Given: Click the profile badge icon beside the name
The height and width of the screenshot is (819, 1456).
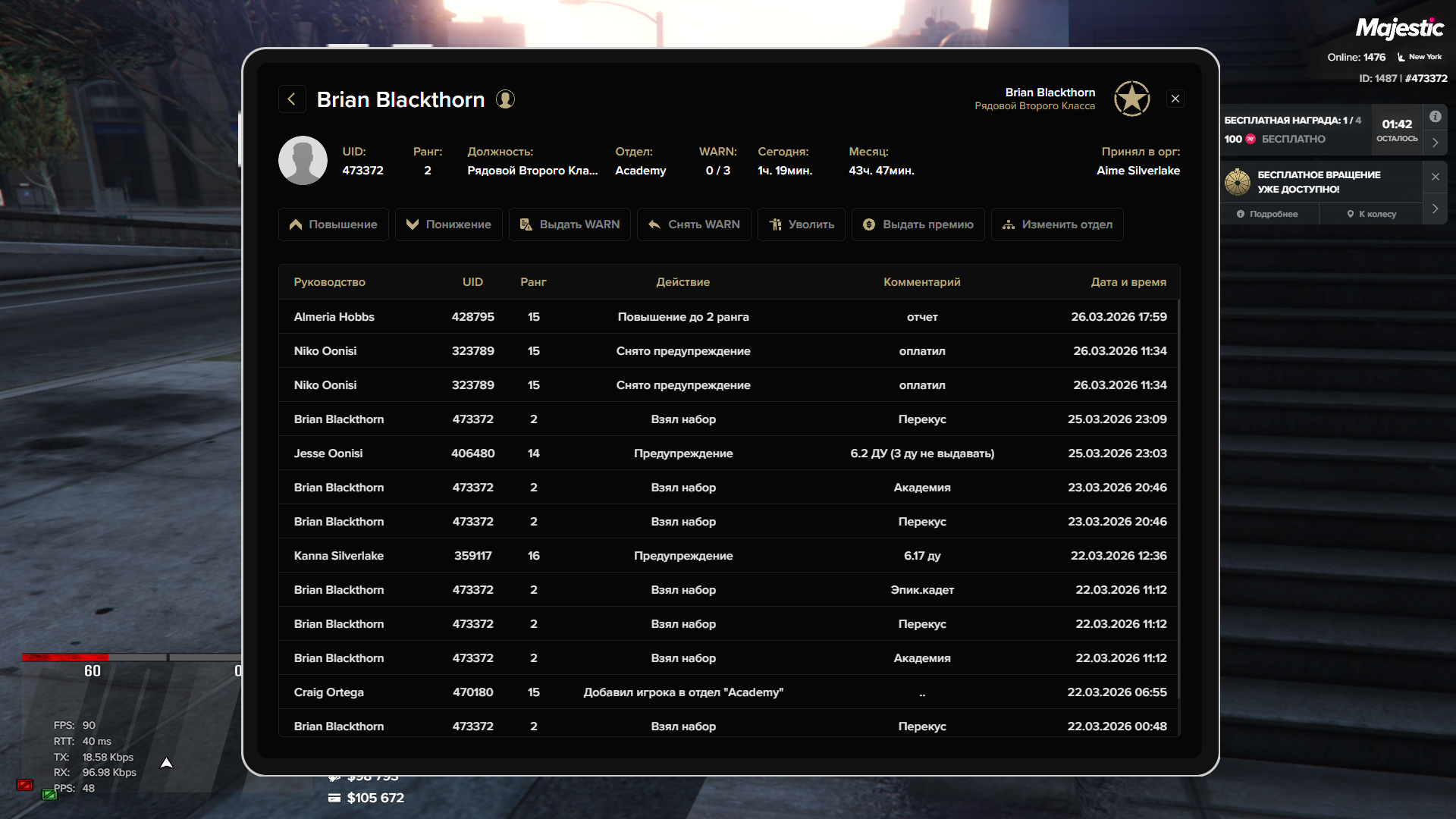Looking at the screenshot, I should 505,99.
